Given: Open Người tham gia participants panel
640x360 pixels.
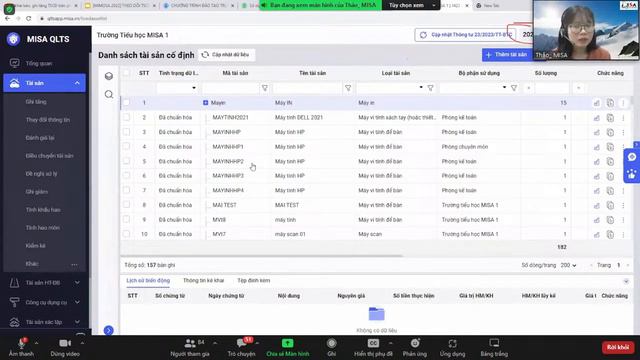Looking at the screenshot, I should 190,347.
